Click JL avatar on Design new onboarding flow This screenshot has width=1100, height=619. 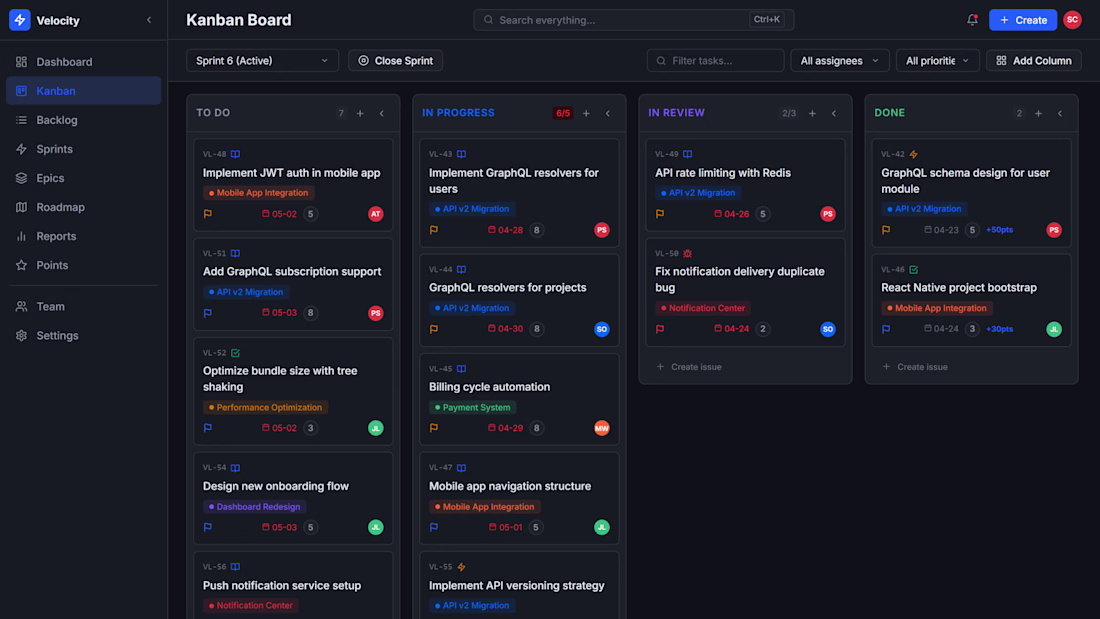376,527
